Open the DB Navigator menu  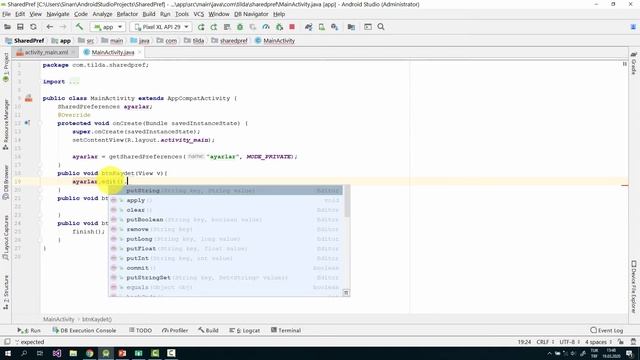point(251,14)
